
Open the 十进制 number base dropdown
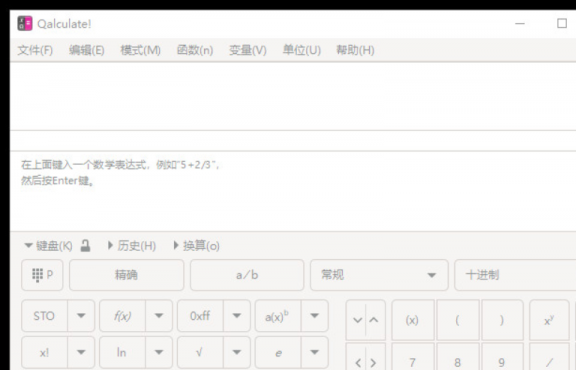pyautogui.click(x=515, y=275)
